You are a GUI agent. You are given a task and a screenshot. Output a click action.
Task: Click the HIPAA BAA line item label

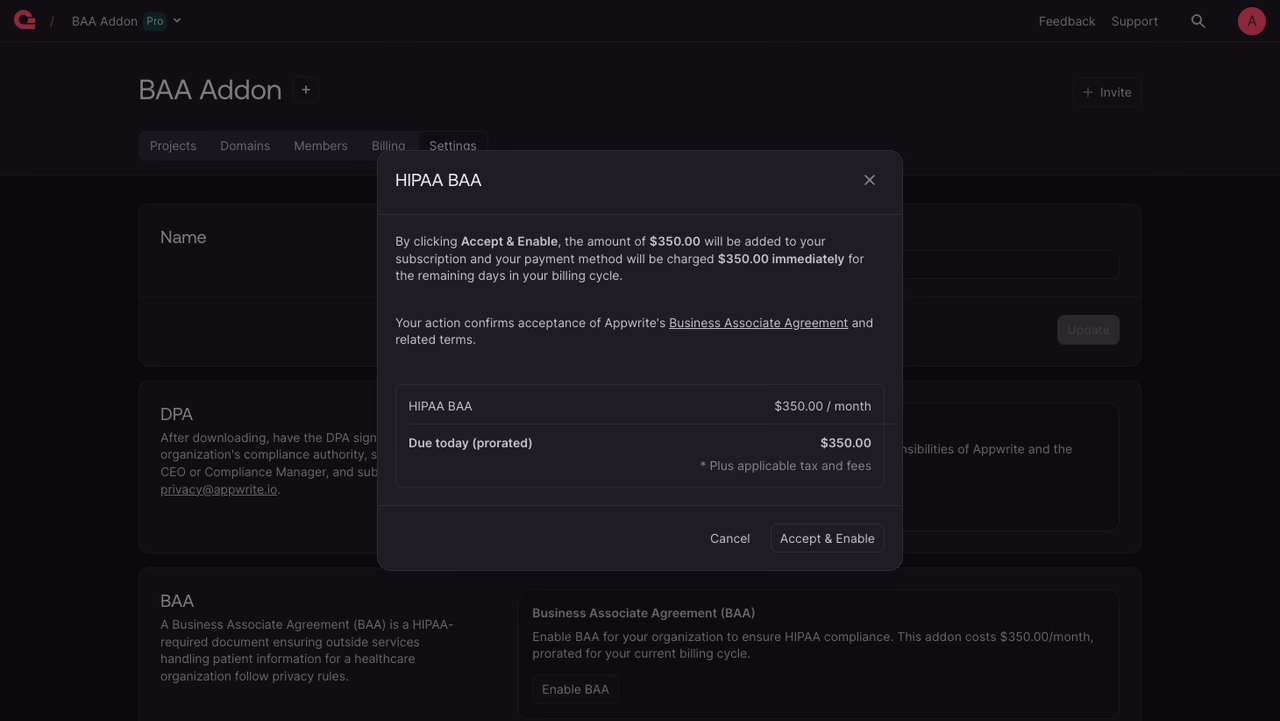440,406
